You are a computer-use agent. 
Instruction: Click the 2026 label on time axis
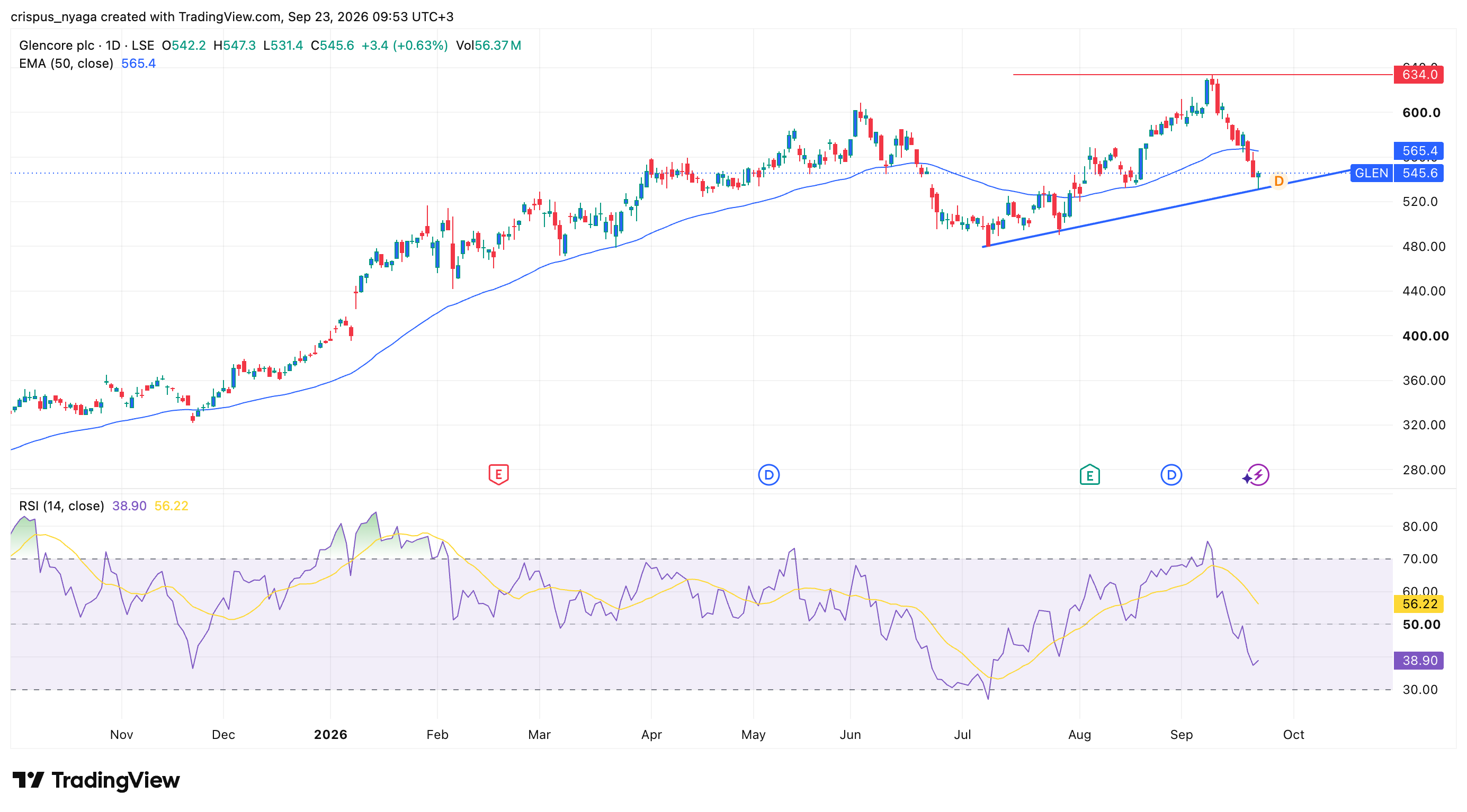[330, 735]
